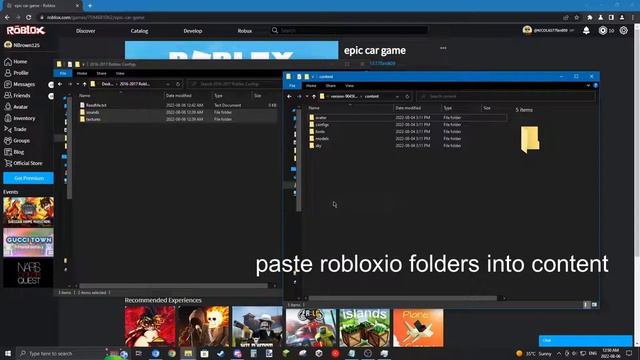Click Back arrow in Roblox Configs window
This screenshot has width=640, height=360.
click(60, 84)
